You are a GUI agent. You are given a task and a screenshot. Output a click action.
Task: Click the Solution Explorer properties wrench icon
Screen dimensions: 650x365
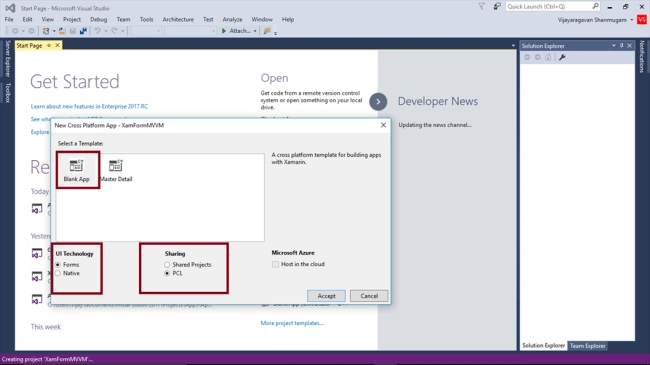[x=562, y=57]
